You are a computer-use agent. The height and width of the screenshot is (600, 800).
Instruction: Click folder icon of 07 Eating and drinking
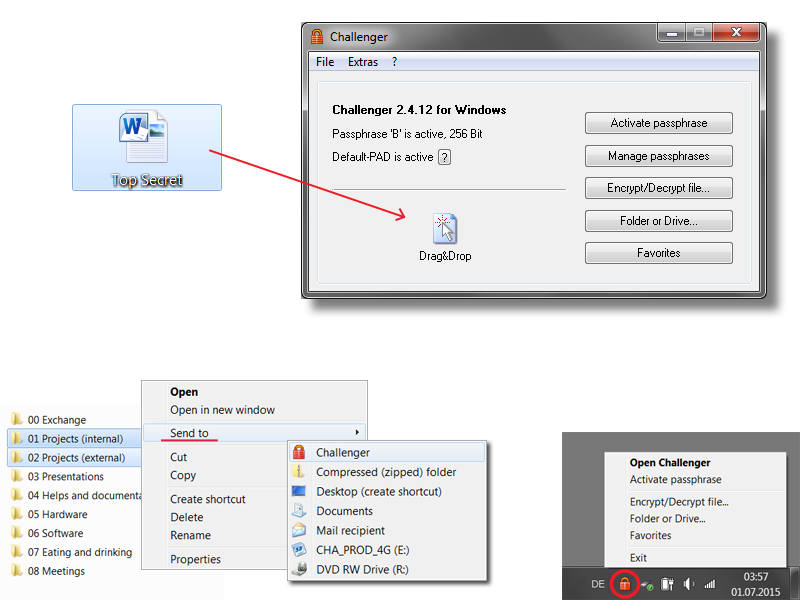click(17, 552)
